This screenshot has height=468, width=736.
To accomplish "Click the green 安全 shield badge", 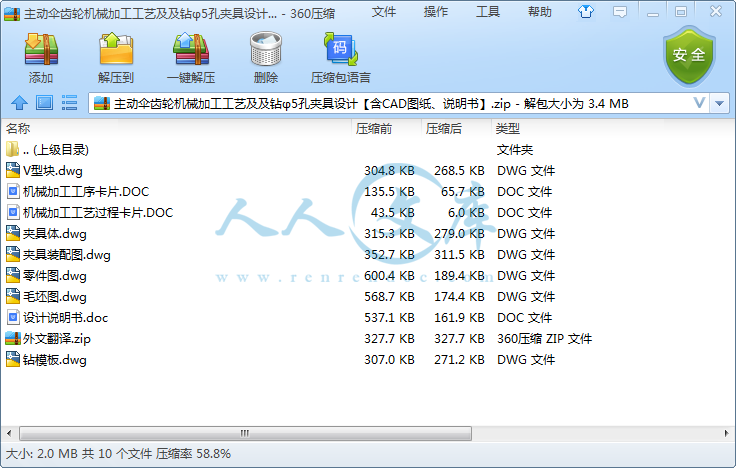I will (x=689, y=56).
